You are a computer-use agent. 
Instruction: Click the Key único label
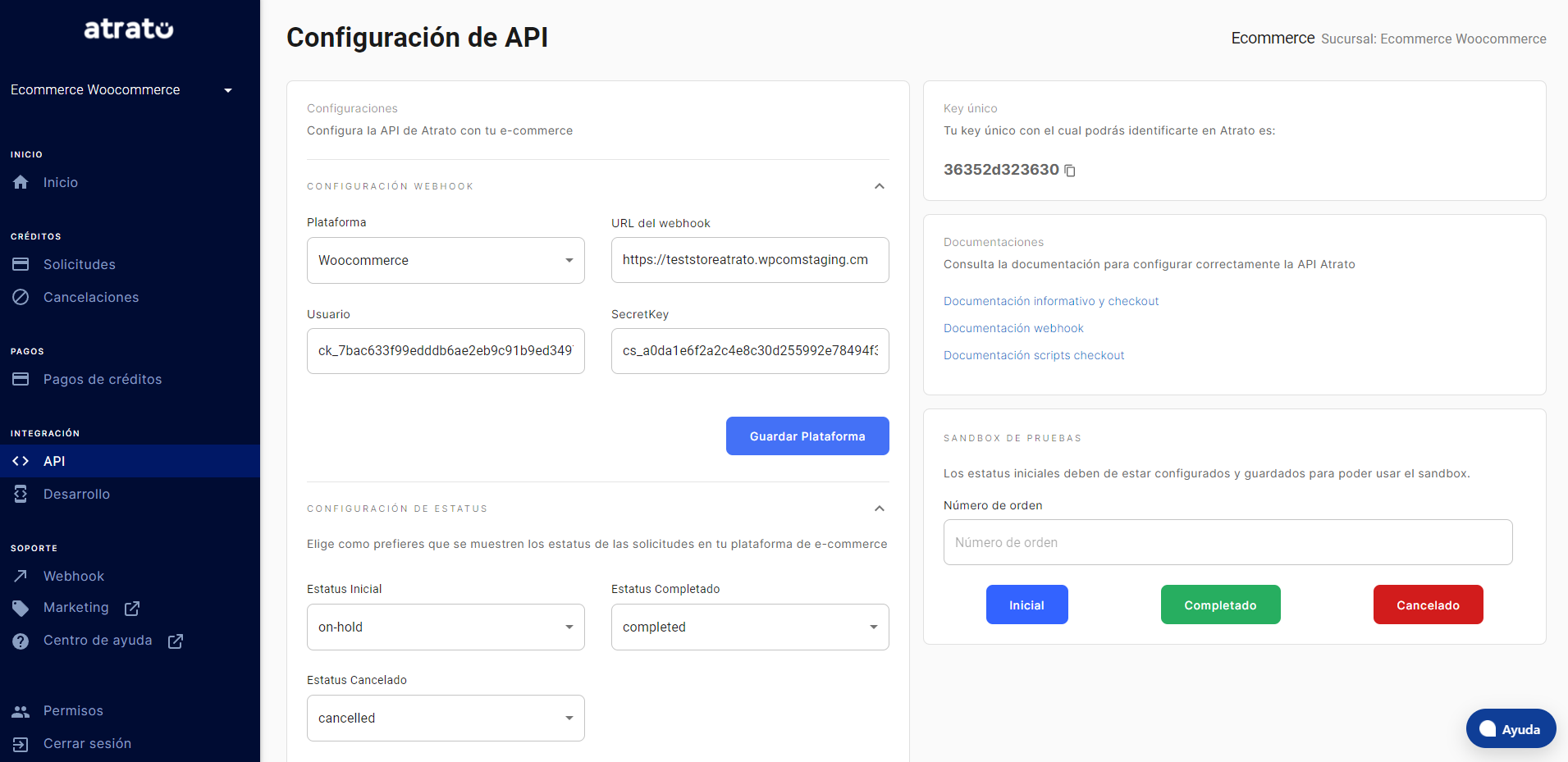pos(971,108)
